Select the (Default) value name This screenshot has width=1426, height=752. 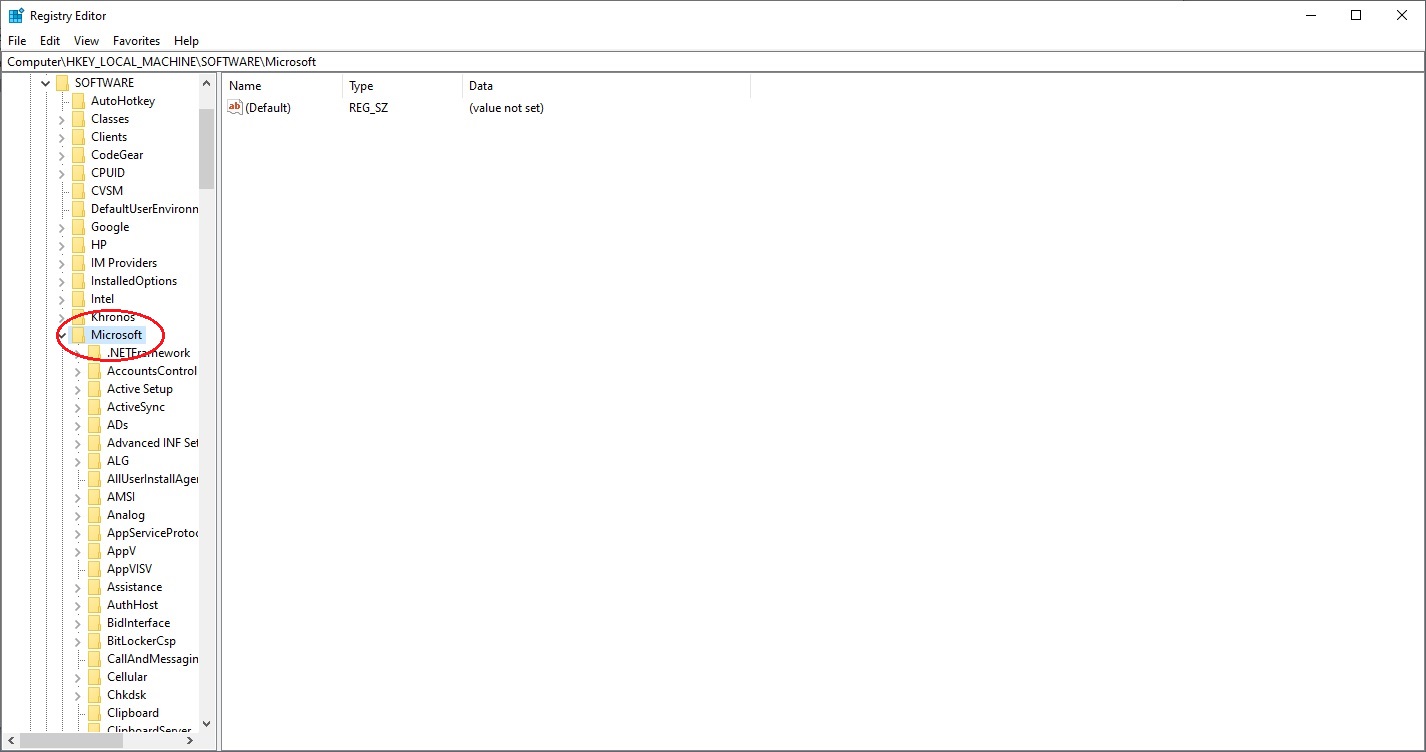(268, 108)
